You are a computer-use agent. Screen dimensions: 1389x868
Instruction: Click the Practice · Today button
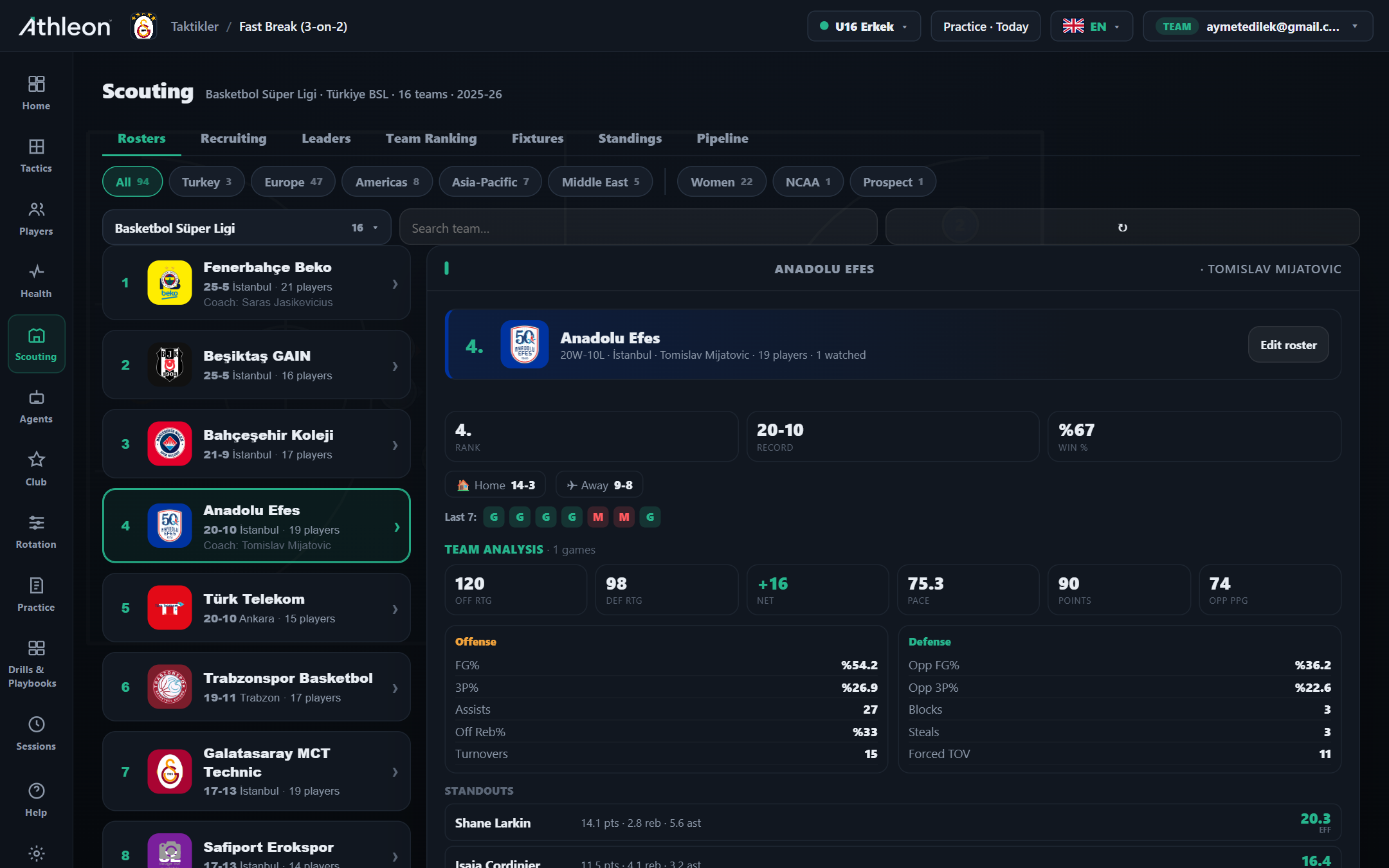[986, 26]
